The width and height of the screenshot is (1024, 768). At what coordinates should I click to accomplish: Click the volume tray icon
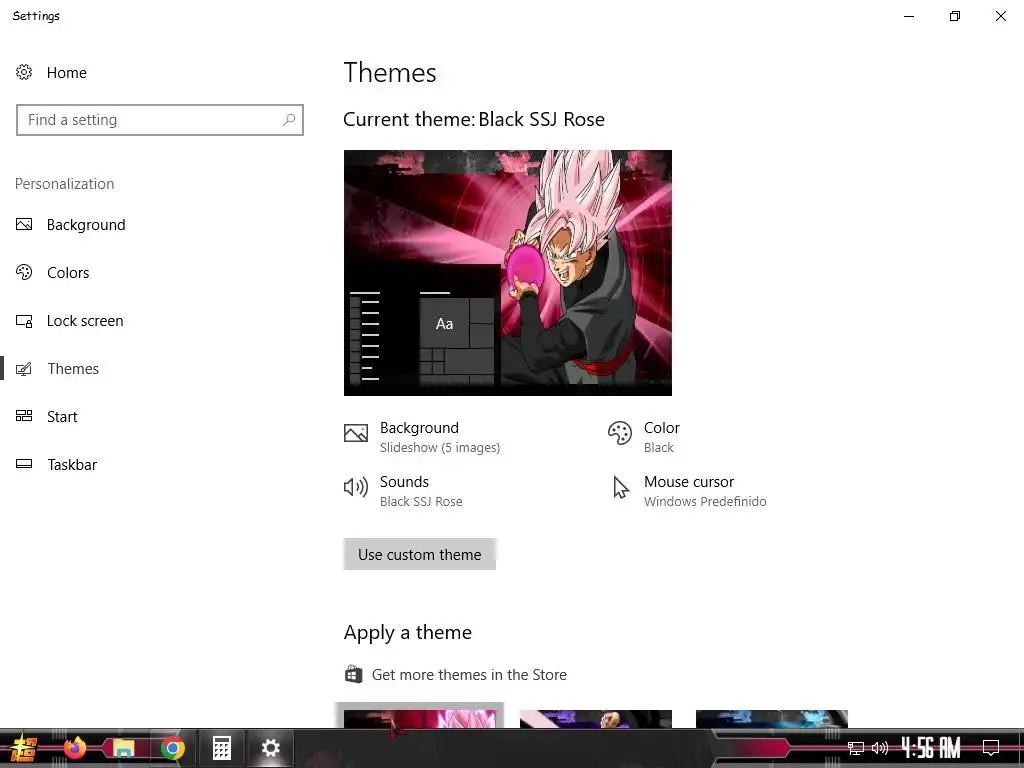tap(880, 748)
